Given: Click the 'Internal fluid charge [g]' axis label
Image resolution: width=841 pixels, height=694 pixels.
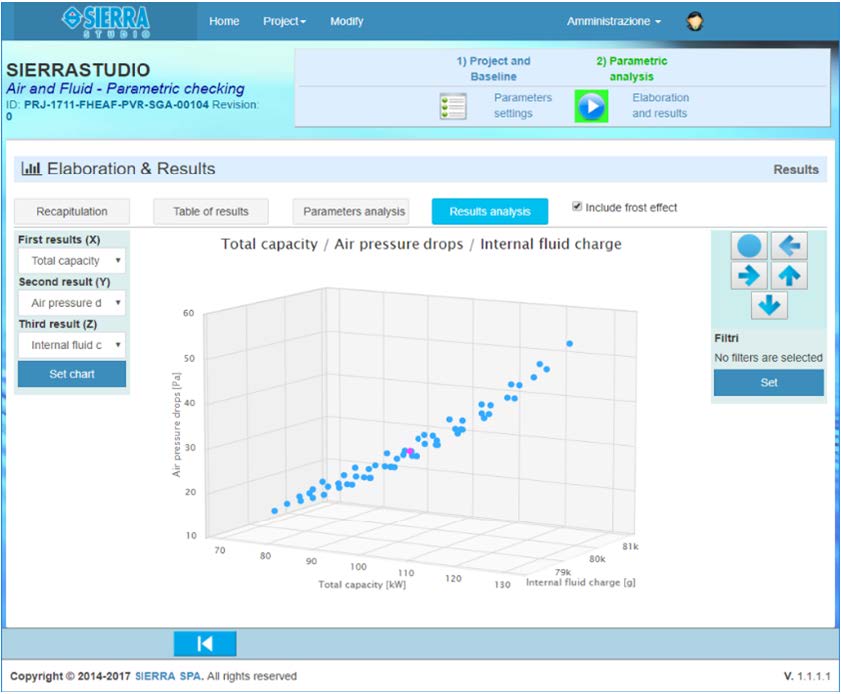Looking at the screenshot, I should pyautogui.click(x=580, y=582).
